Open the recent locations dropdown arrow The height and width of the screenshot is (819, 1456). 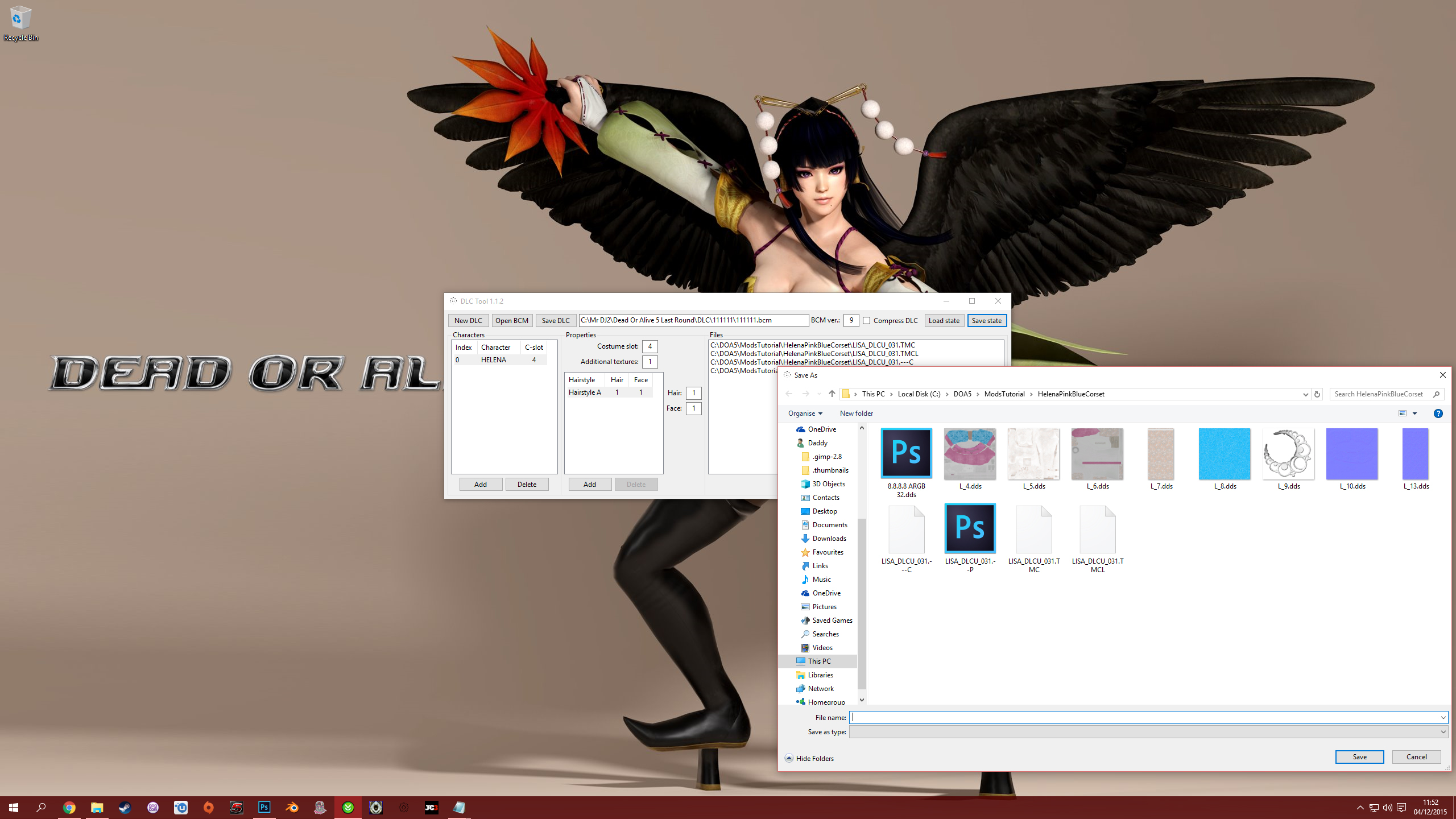point(819,394)
